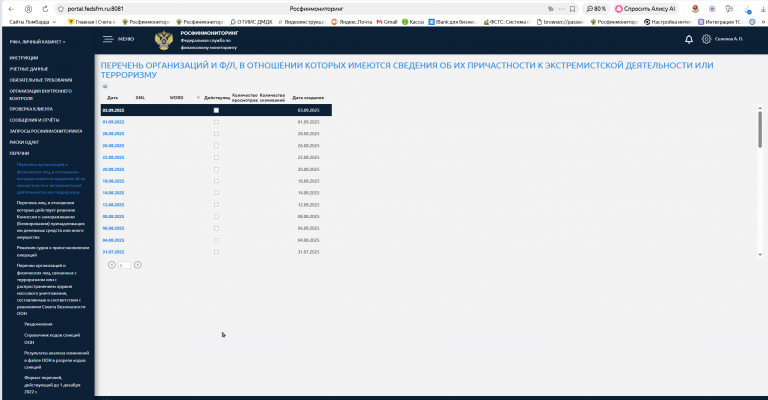Click small blue icon above the table

(x=105, y=86)
